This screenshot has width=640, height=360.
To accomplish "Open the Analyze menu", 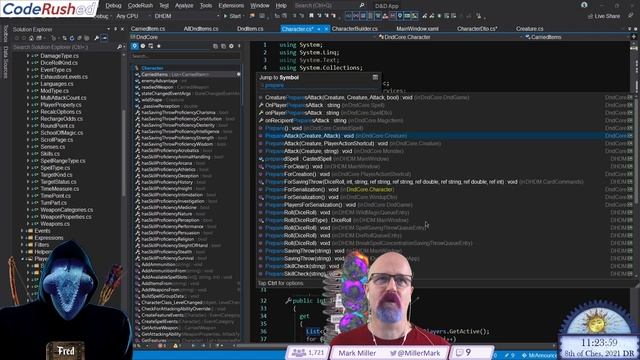I will (184, 6).
